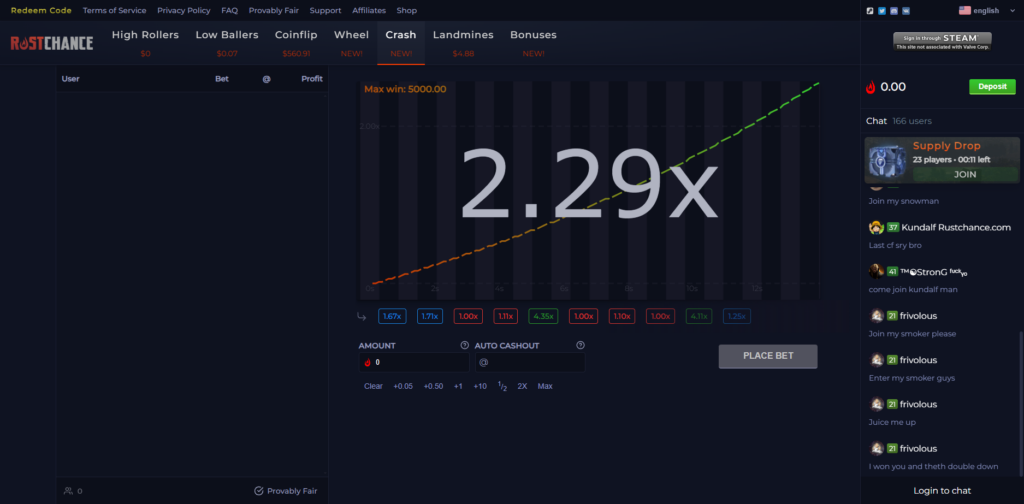Click the Amount input field
The height and width of the screenshot is (504, 1024).
[x=414, y=362]
